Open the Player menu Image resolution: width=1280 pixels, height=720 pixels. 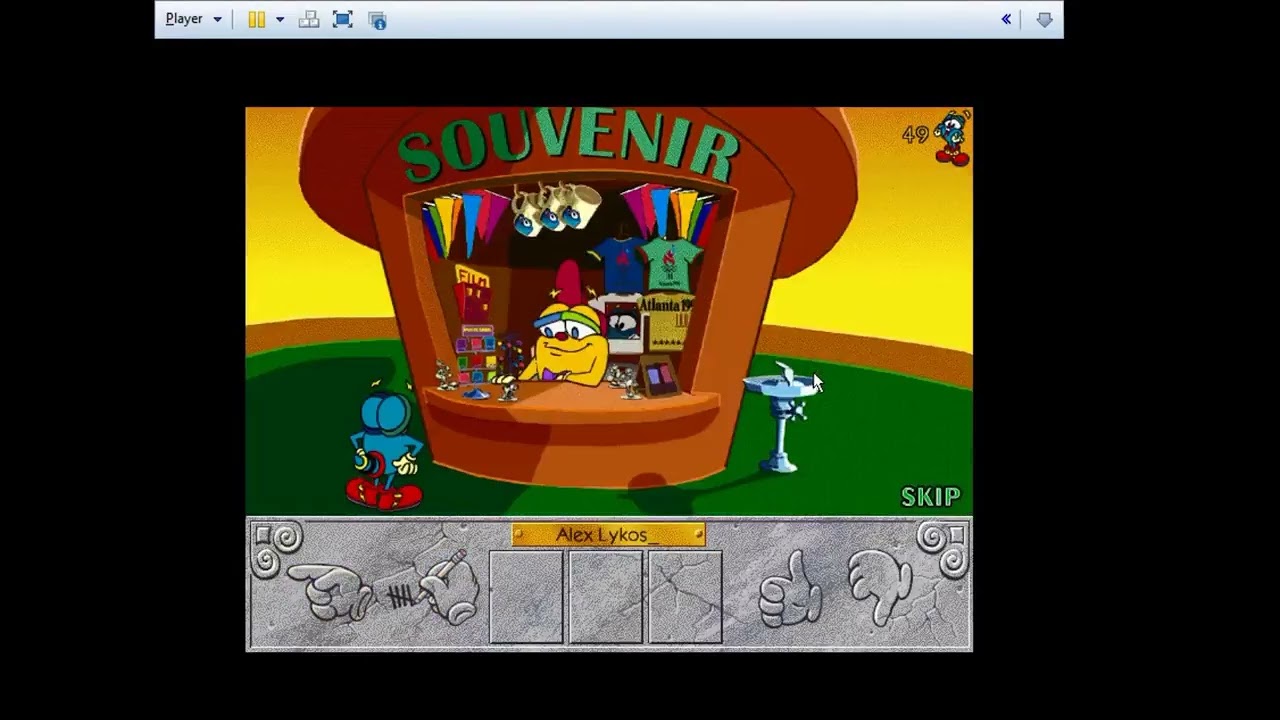pos(193,19)
